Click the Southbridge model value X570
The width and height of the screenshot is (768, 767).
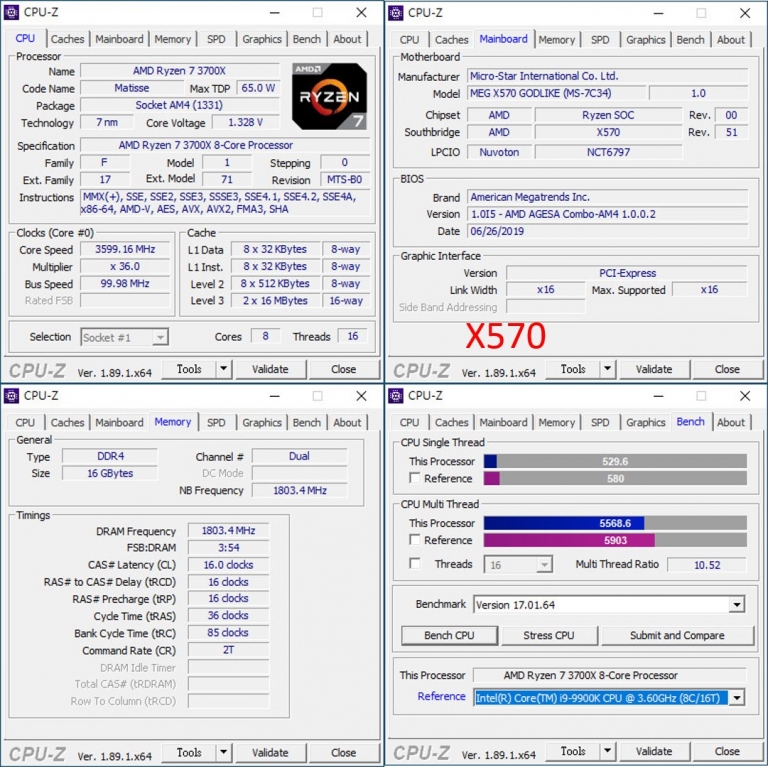point(608,132)
